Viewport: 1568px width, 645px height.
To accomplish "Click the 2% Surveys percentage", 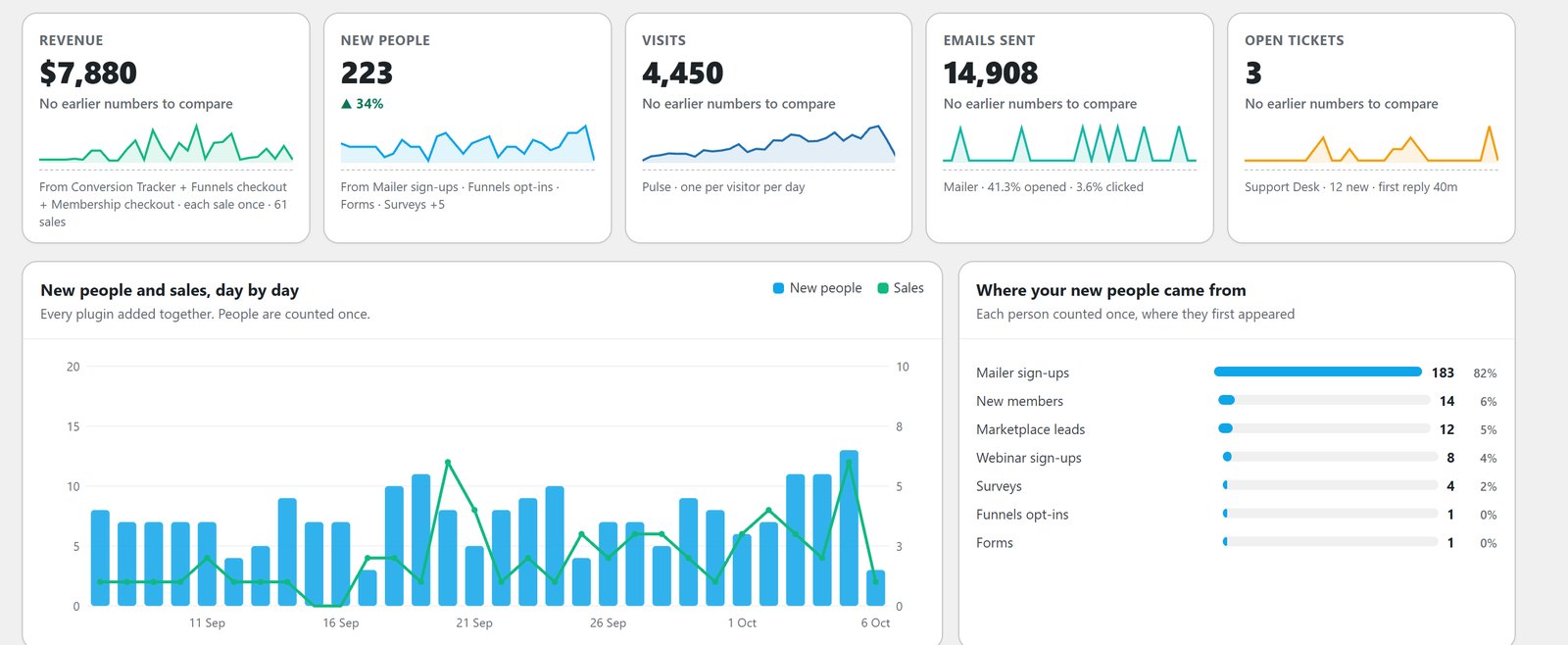I will click(x=1489, y=487).
